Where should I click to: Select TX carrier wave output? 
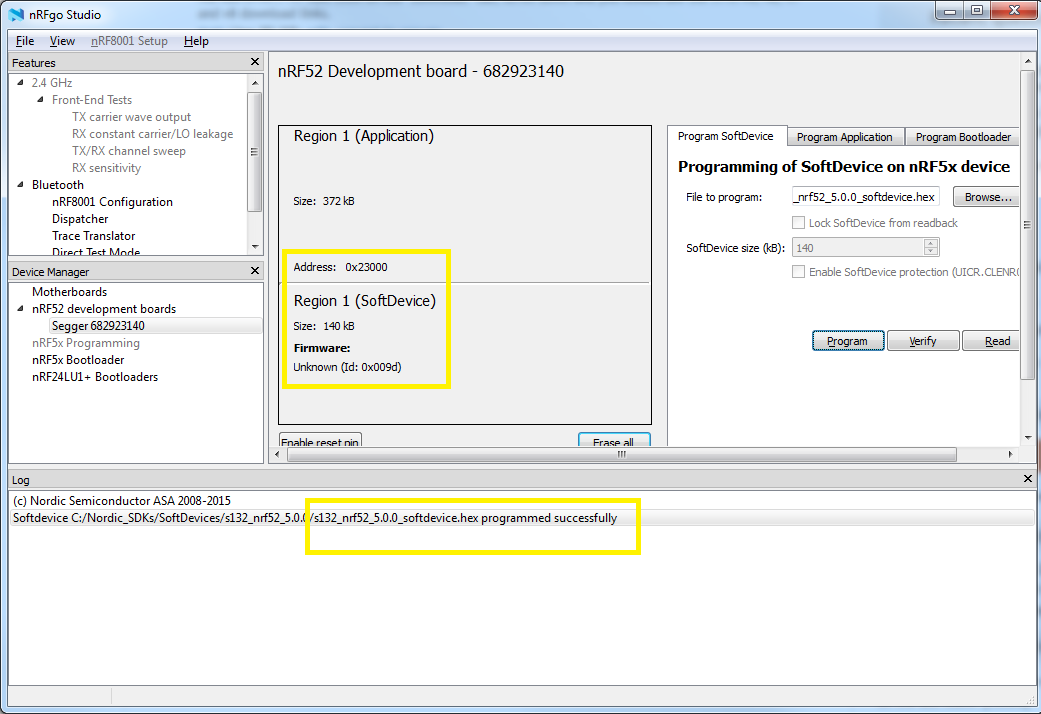click(131, 117)
